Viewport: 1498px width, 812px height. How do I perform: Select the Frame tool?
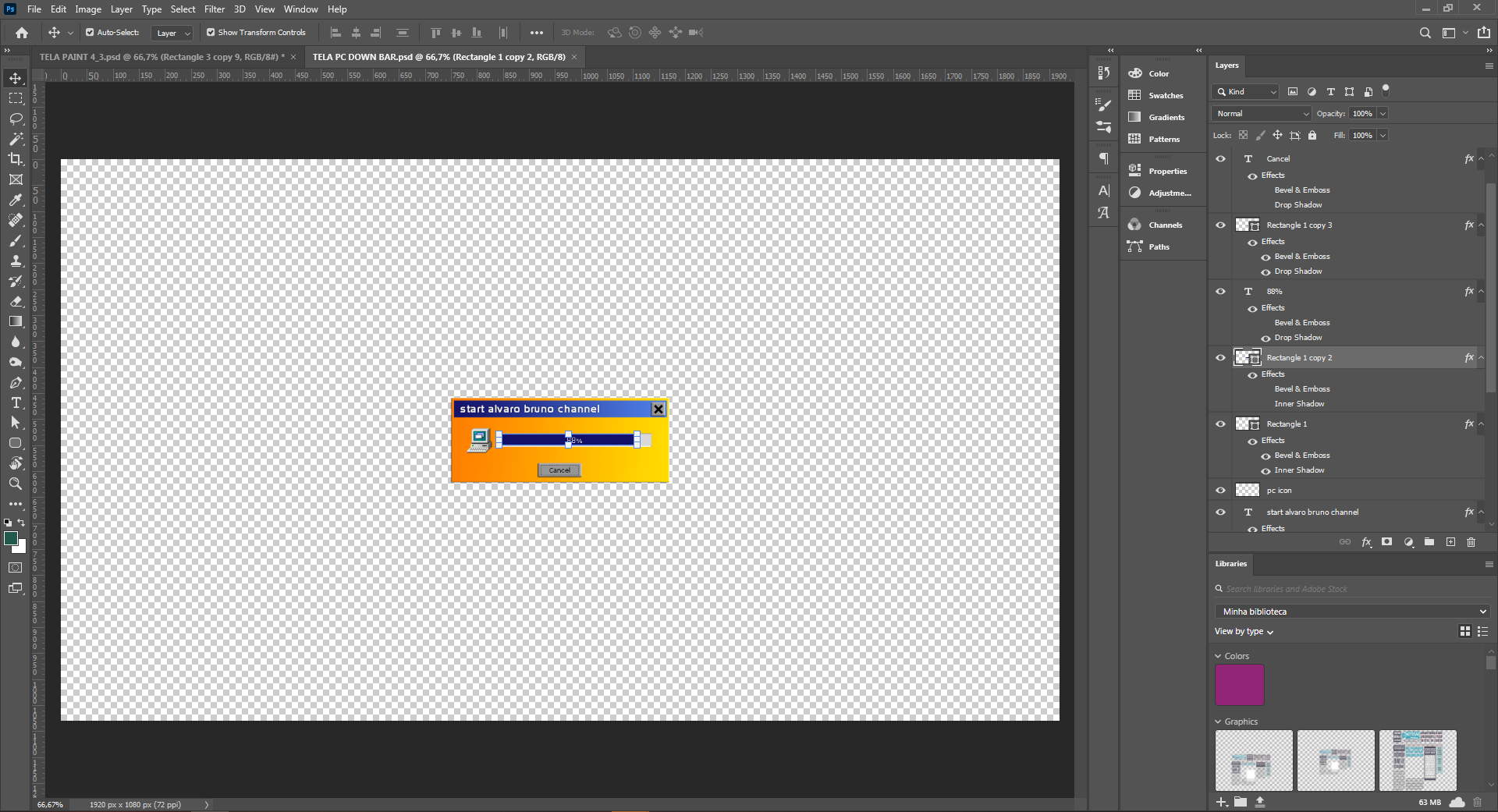coord(16,179)
